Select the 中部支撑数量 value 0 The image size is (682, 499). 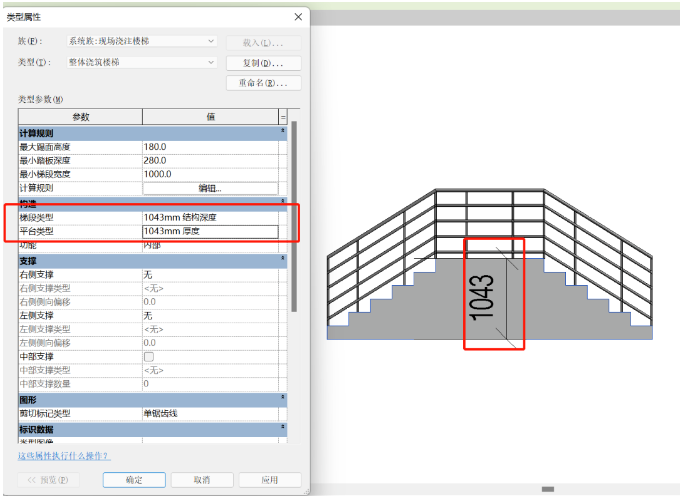click(x=211, y=384)
